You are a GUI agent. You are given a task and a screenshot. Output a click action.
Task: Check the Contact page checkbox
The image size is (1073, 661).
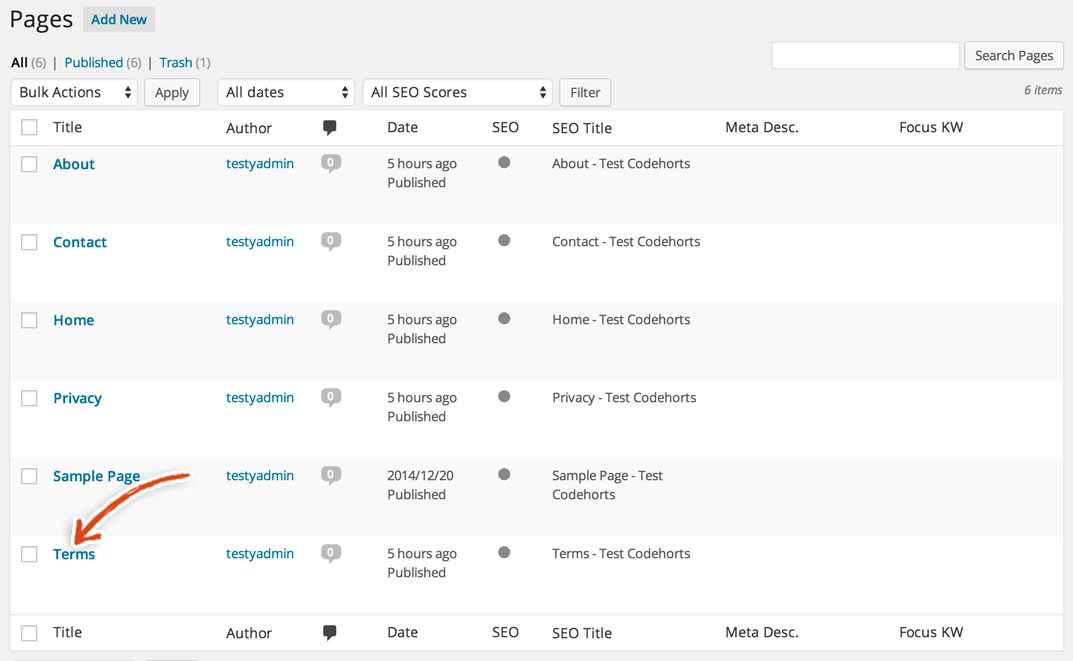click(x=29, y=242)
